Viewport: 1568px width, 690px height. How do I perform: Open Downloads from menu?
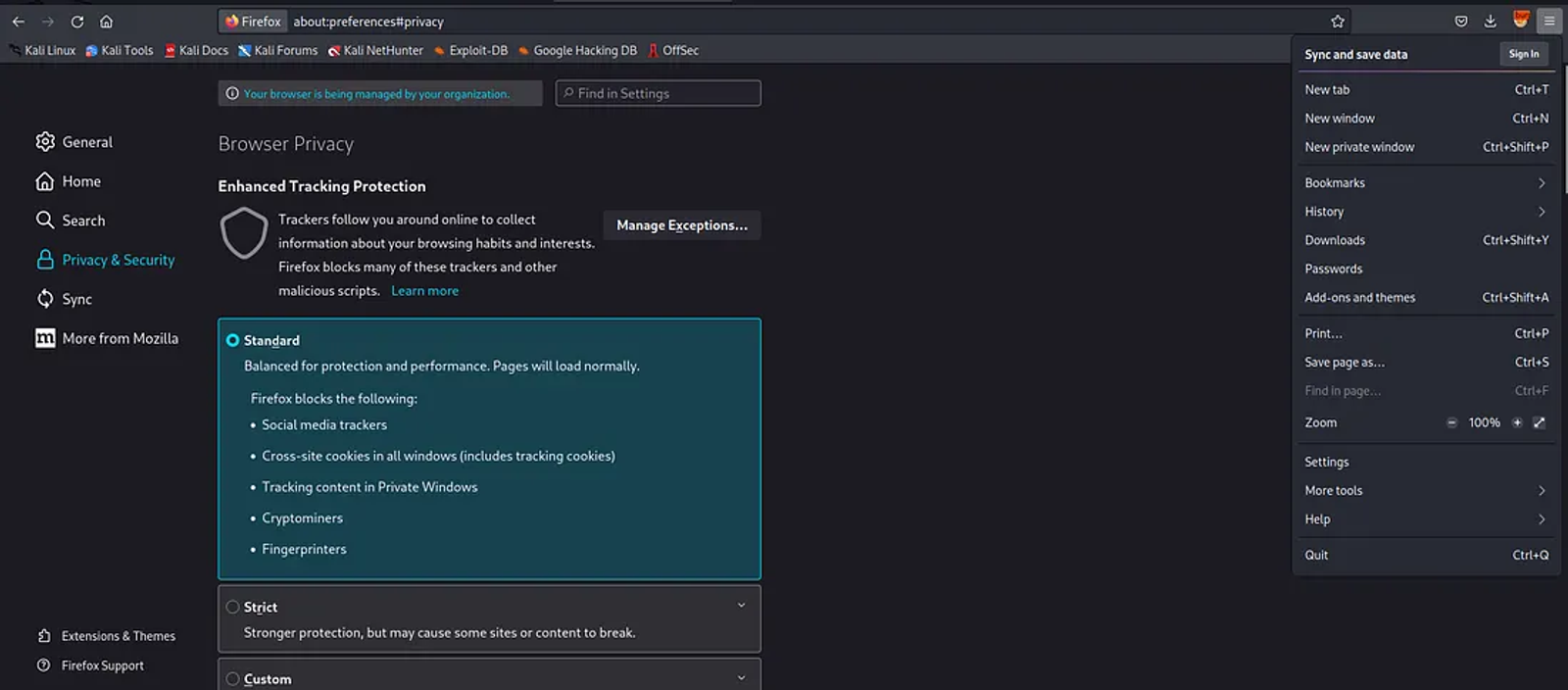[x=1426, y=240]
